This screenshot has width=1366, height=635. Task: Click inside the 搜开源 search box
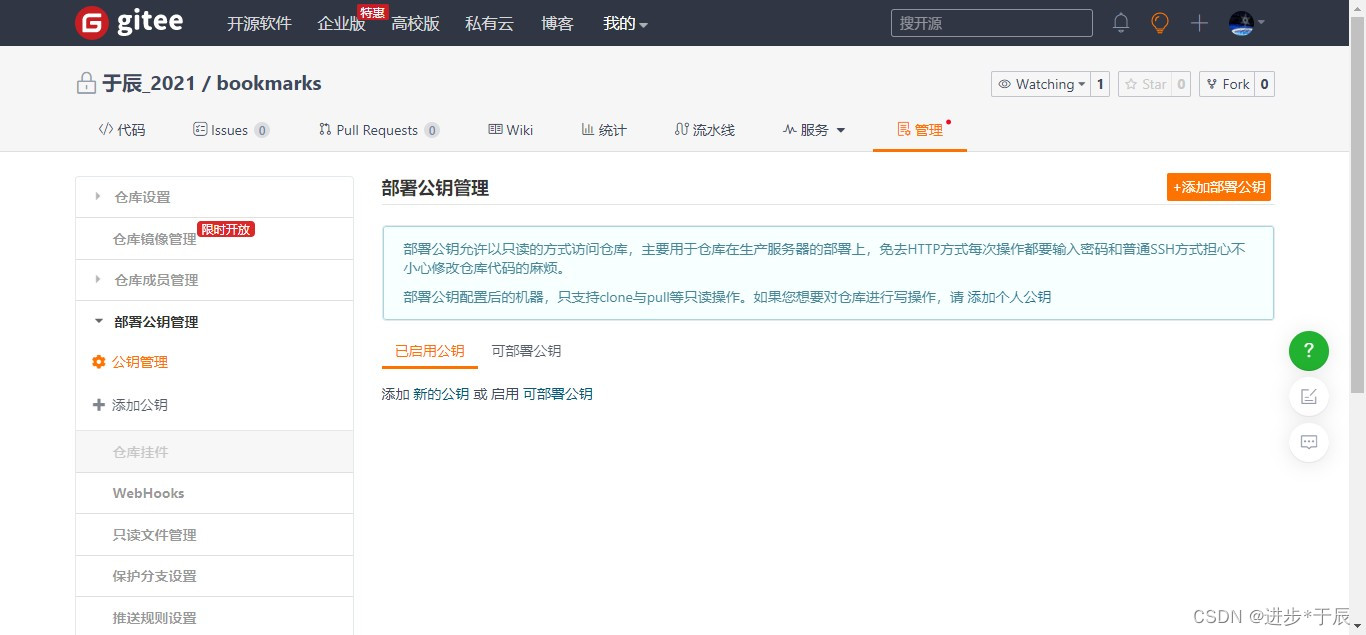pos(990,22)
